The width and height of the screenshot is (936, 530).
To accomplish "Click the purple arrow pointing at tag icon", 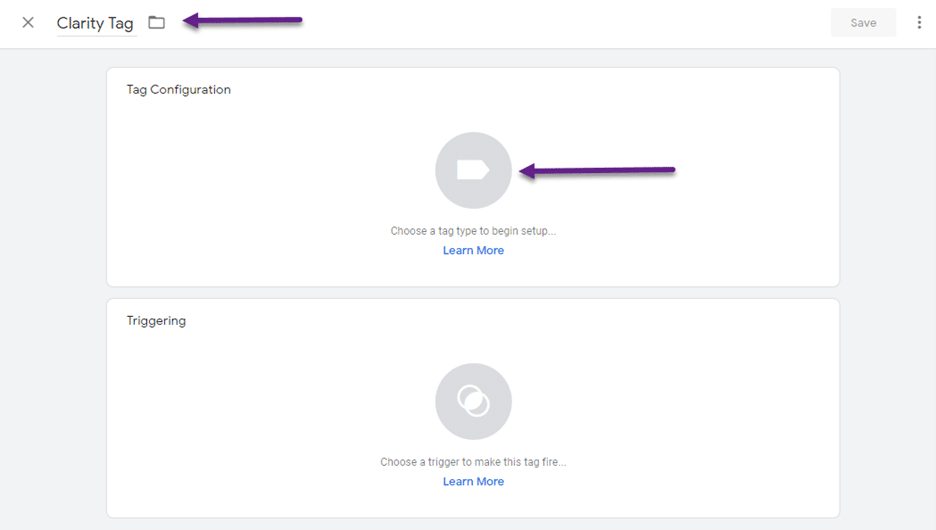I will [x=597, y=171].
